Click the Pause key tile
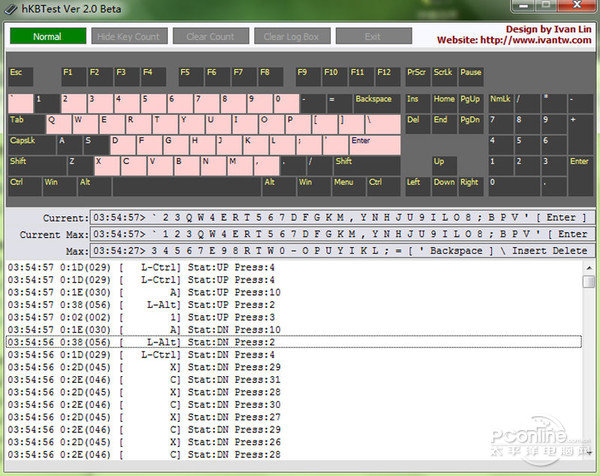This screenshot has height=476, width=600. (471, 77)
